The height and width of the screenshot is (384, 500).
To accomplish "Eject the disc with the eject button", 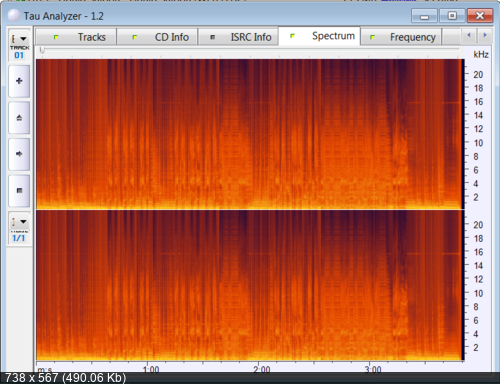I will pyautogui.click(x=19, y=118).
